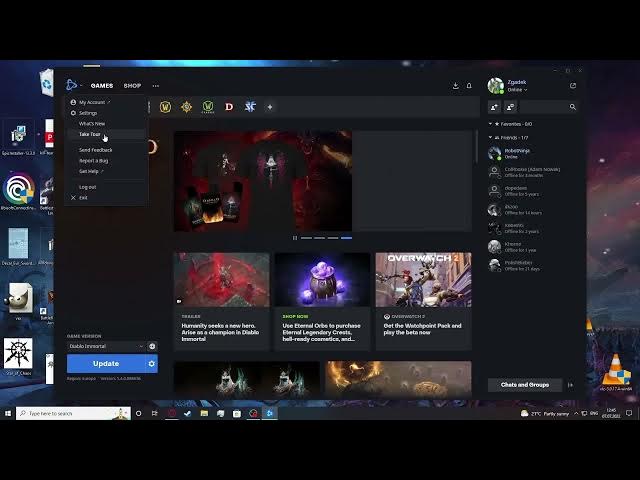Image resolution: width=640 pixels, height=480 pixels.
Task: Collapse the Friends group
Action: pos(490,138)
